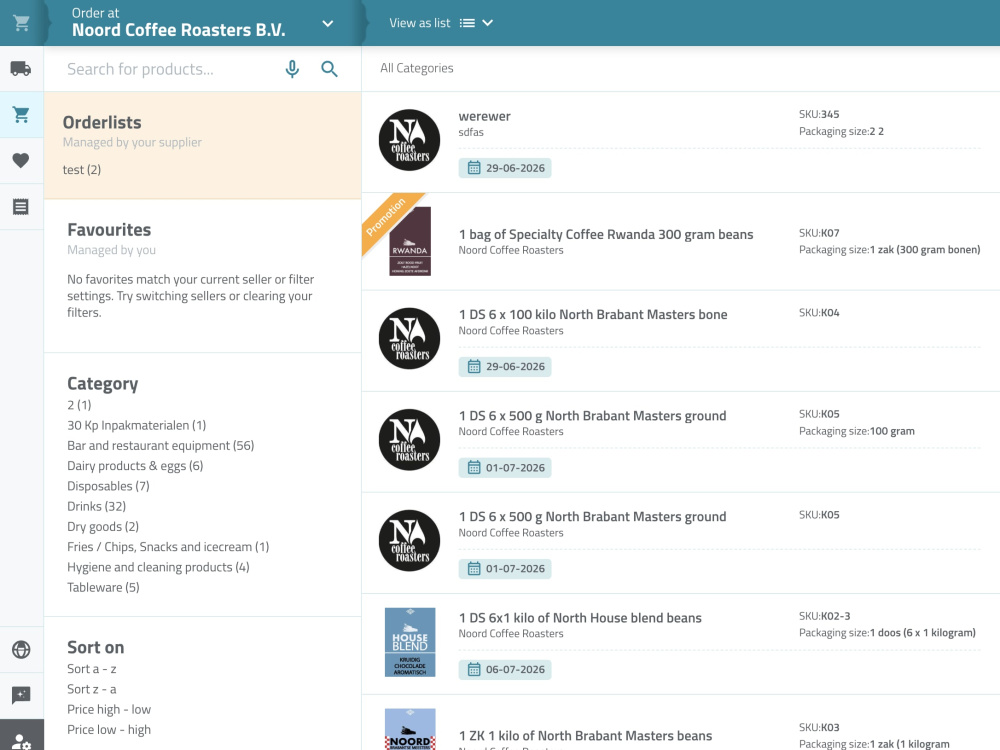Open the House Blend product thumbnail
This screenshot has width=1000, height=750.
click(x=410, y=642)
